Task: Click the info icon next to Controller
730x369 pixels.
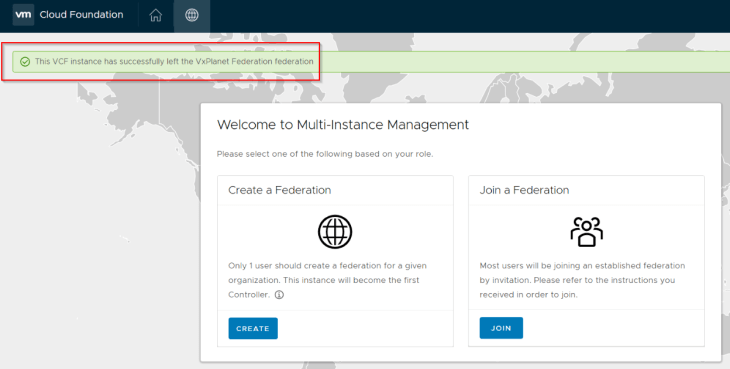Action: [279, 295]
